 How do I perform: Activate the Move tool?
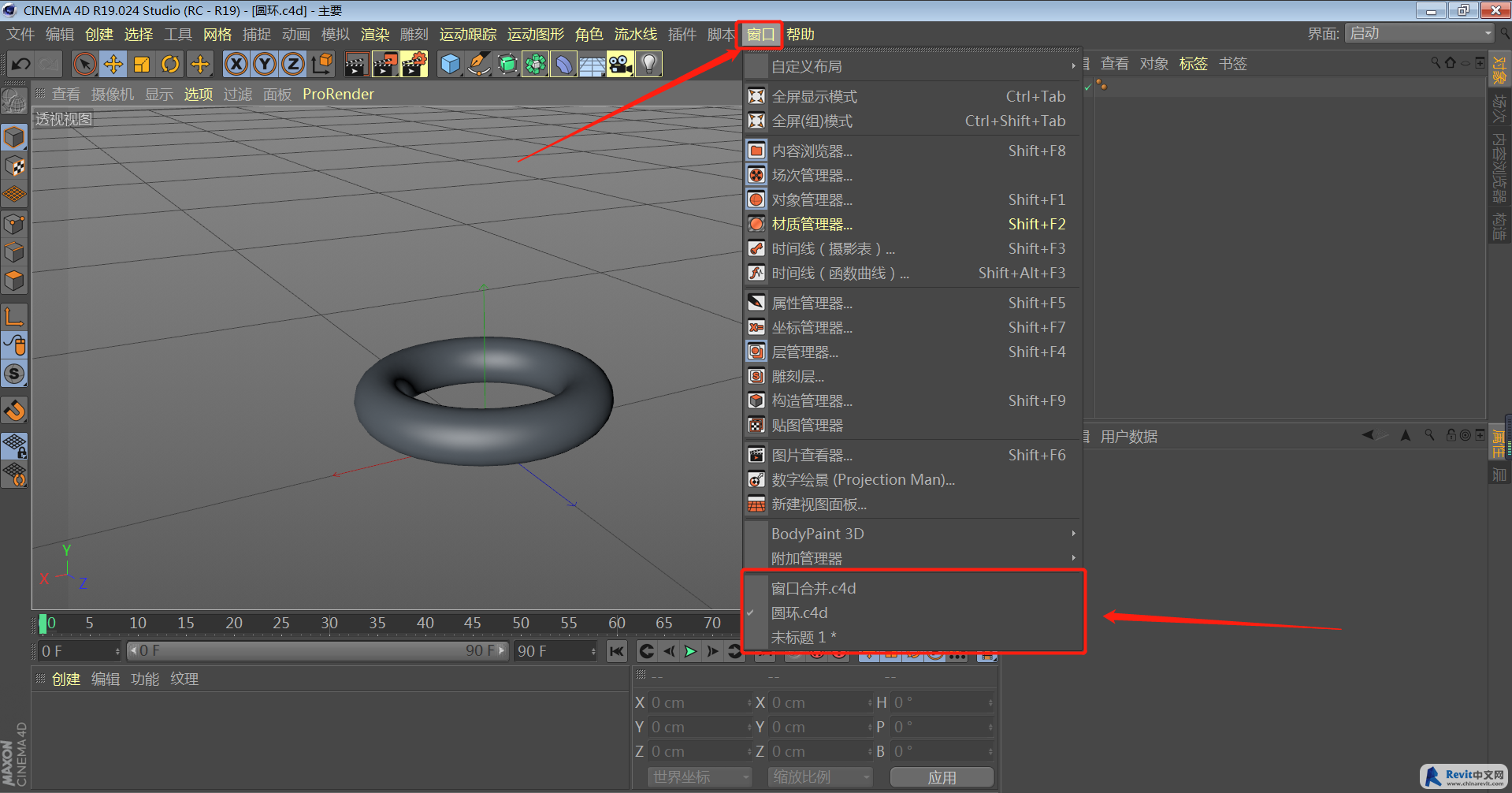pyautogui.click(x=113, y=64)
